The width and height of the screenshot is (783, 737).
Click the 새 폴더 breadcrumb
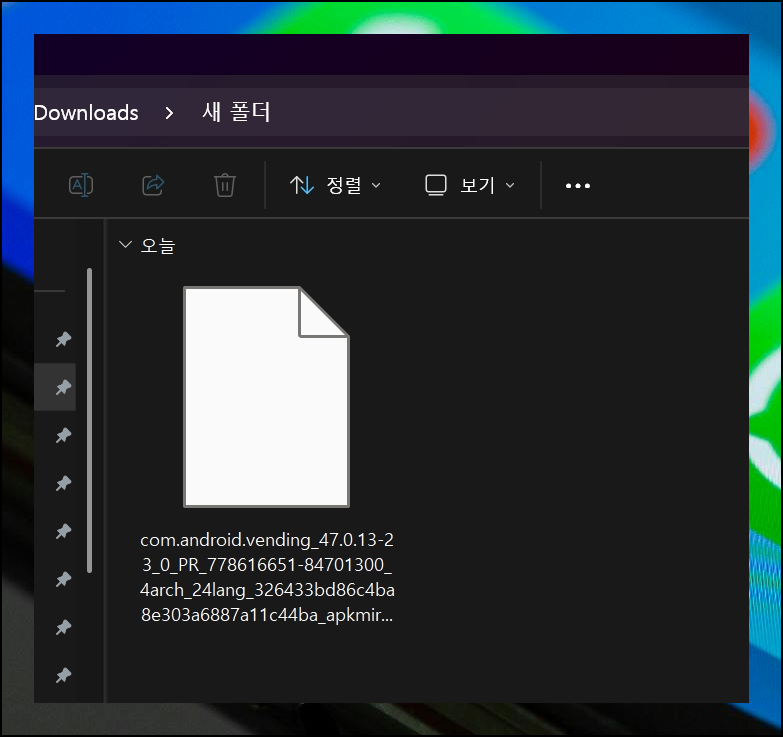(236, 112)
